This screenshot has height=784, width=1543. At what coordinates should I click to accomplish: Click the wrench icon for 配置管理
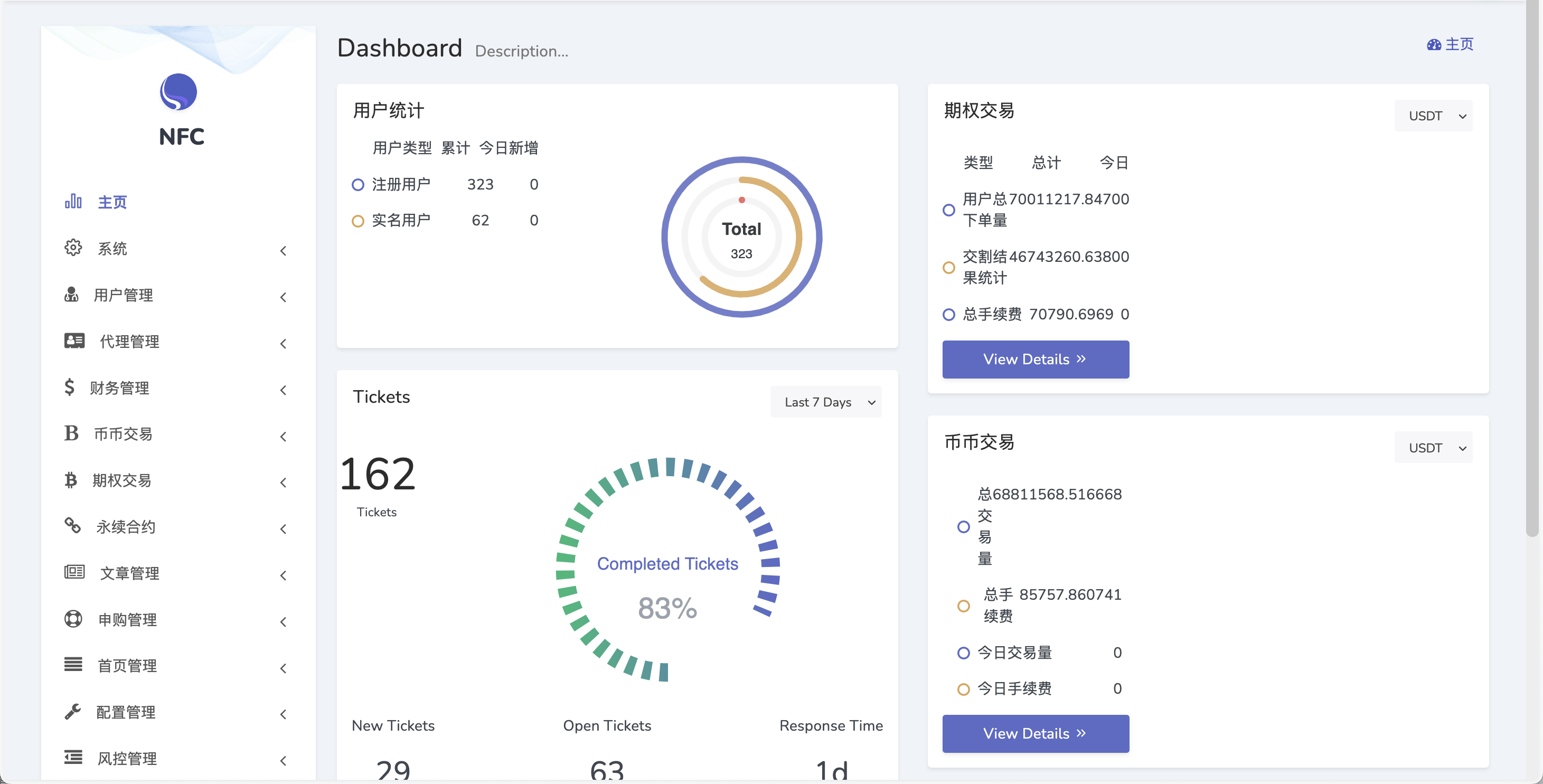coord(72,711)
